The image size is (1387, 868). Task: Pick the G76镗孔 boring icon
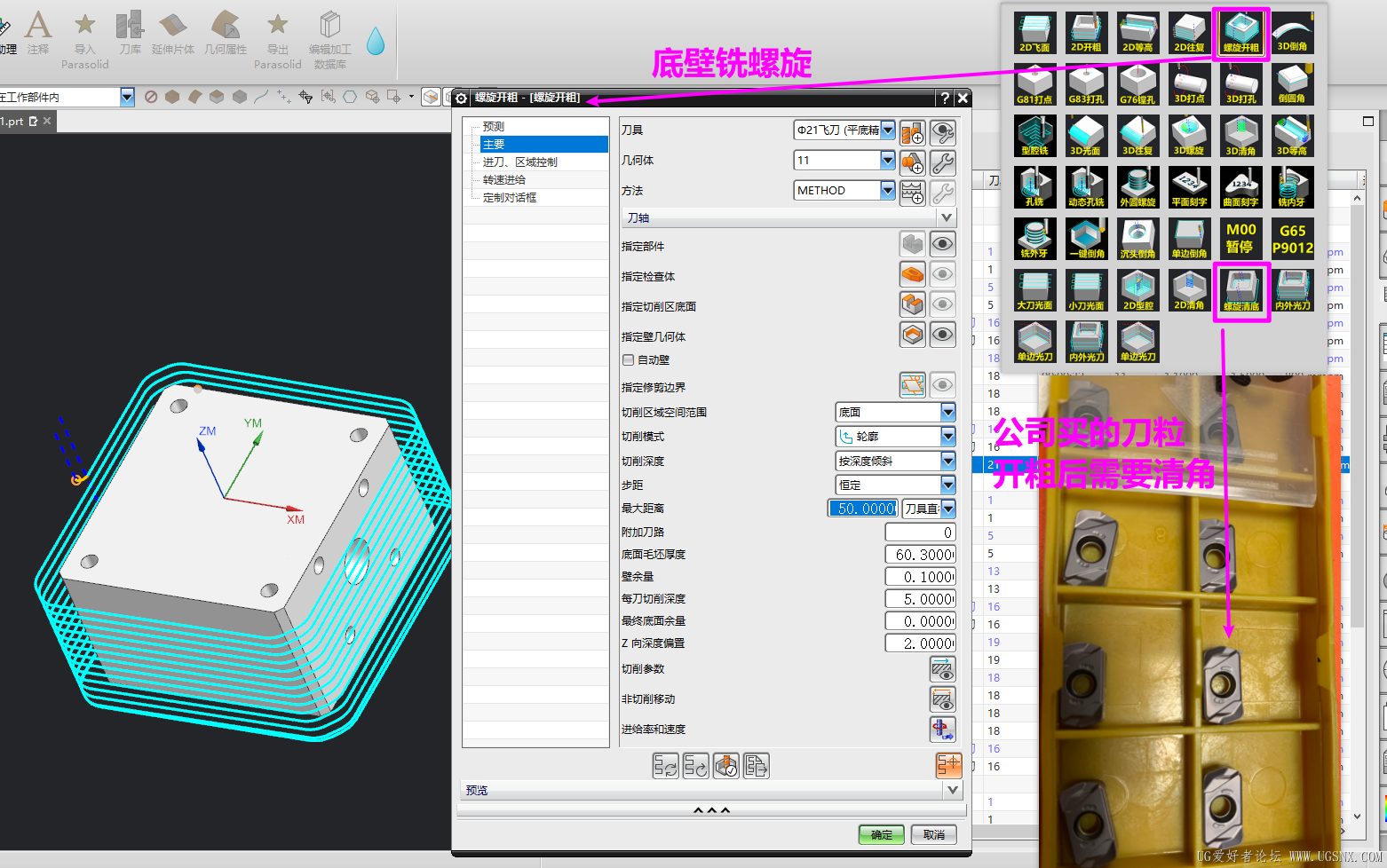point(1138,84)
